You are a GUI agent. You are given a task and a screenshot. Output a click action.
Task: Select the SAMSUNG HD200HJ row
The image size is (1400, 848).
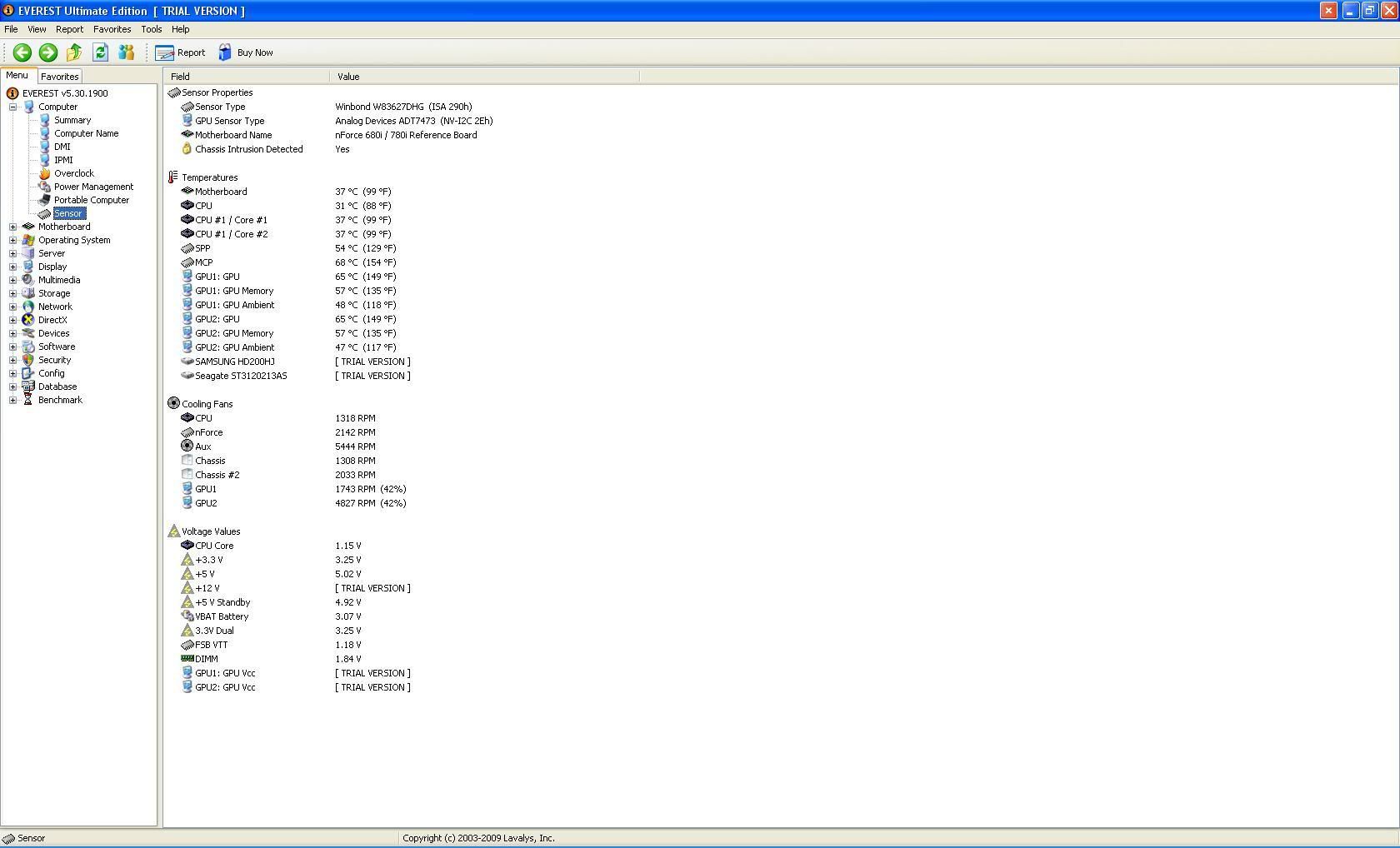point(296,362)
